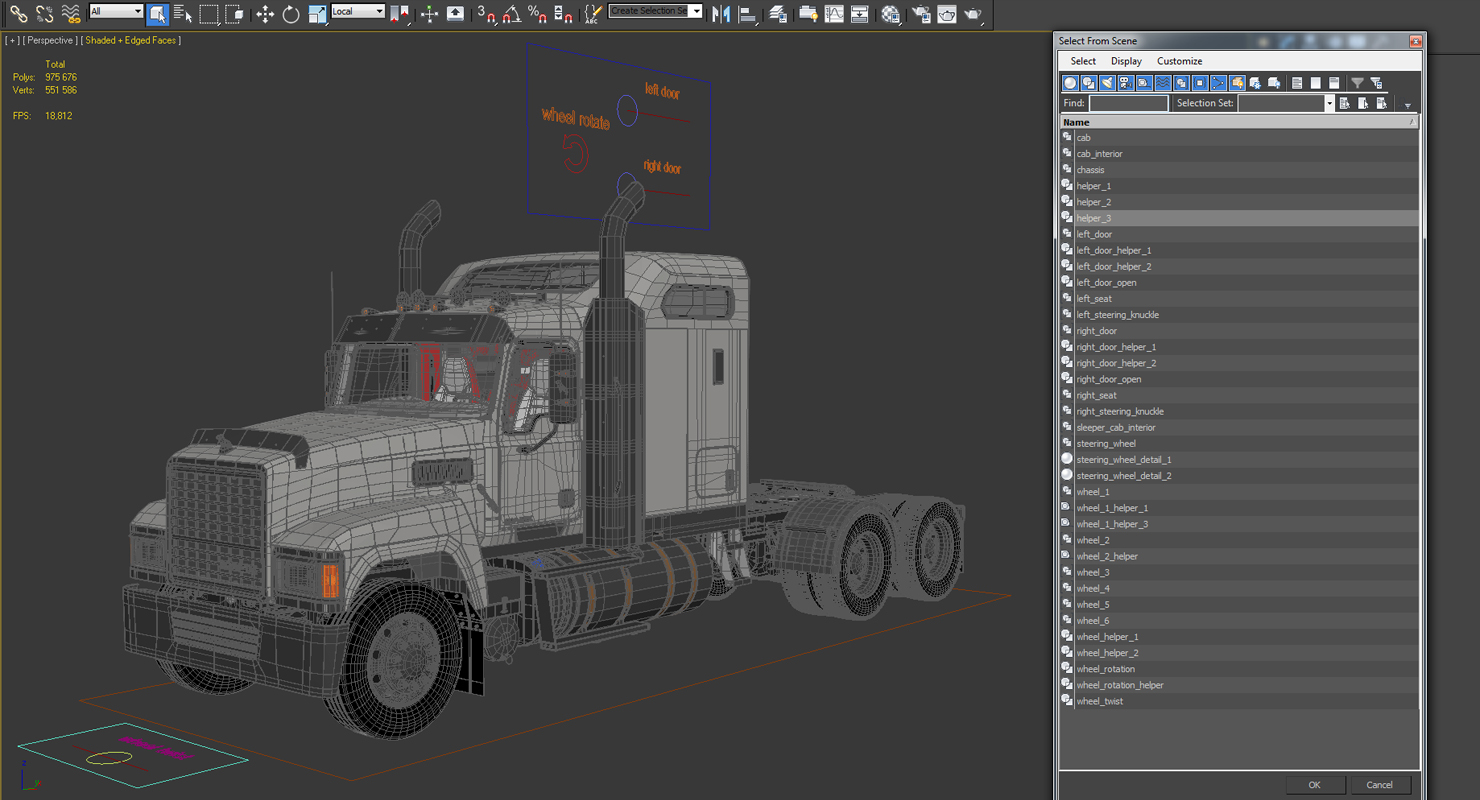Activate the Select and Link tool

click(18, 13)
